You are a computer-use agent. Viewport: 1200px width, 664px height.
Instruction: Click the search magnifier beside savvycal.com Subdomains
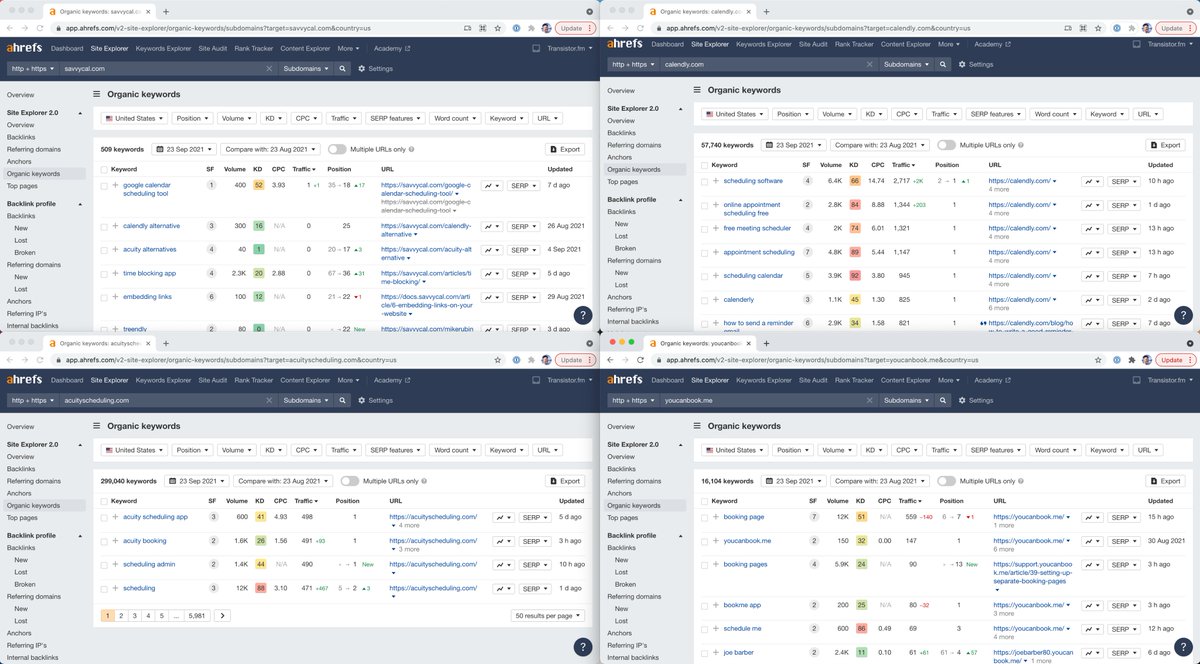pyautogui.click(x=342, y=69)
